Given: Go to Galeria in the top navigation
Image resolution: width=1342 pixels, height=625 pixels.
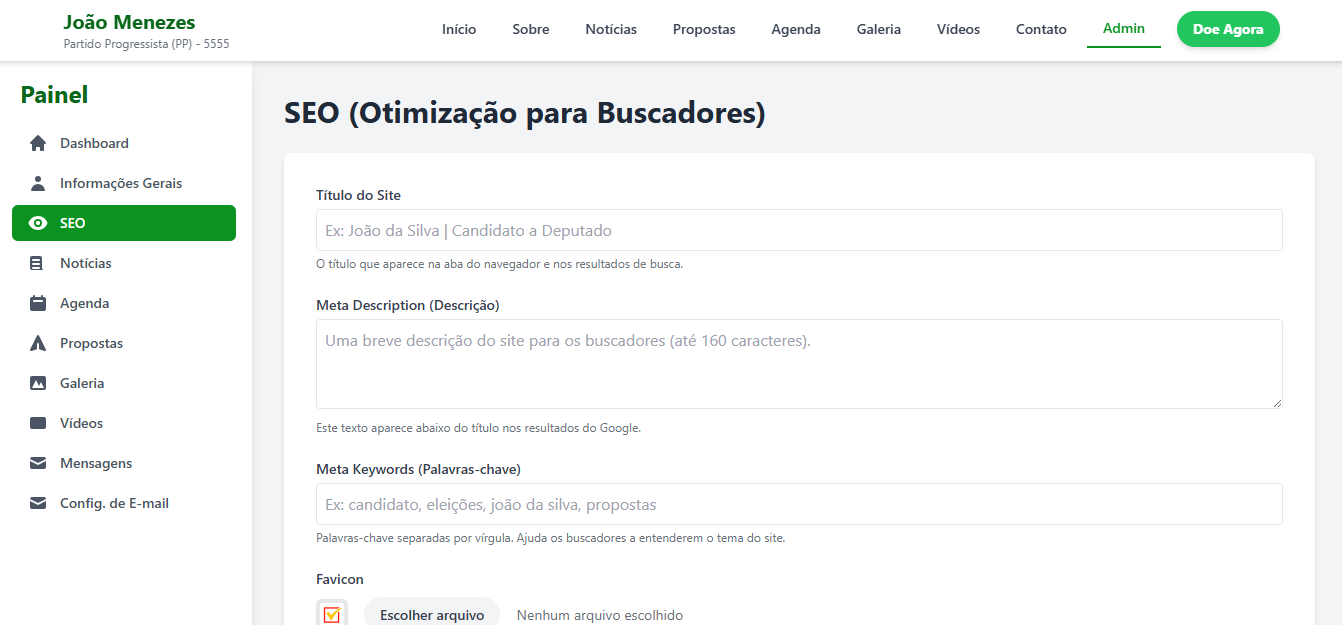Looking at the screenshot, I should (x=878, y=29).
